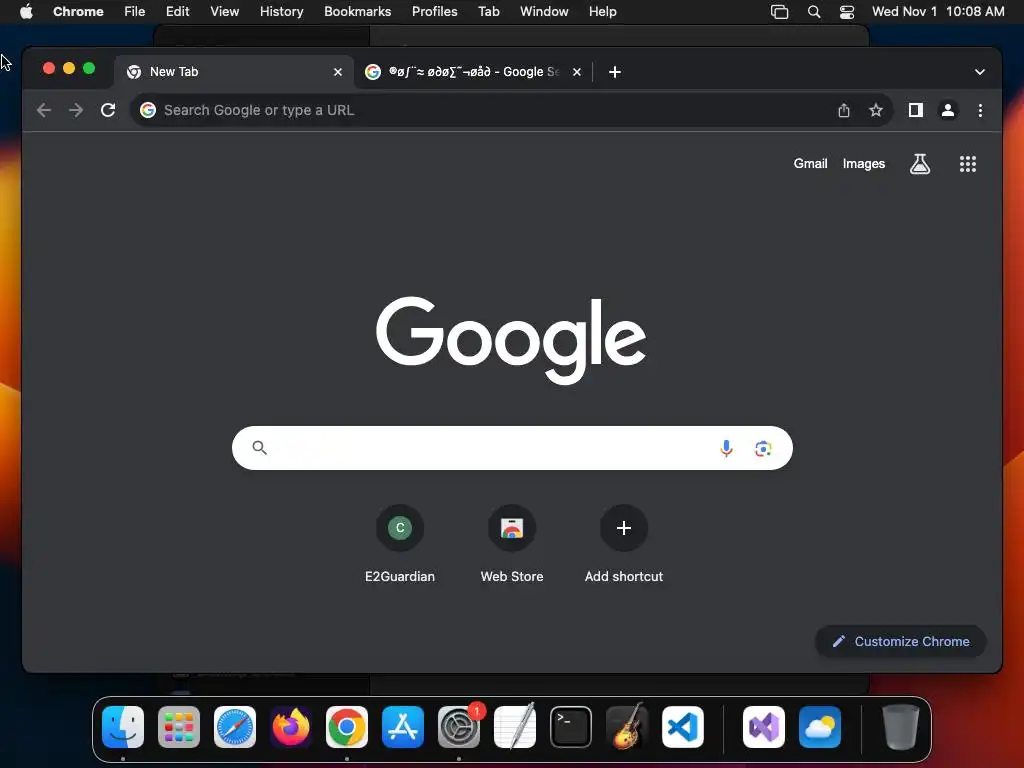The image size is (1024, 768).
Task: Close the Google Search tab
Action: pyautogui.click(x=577, y=72)
